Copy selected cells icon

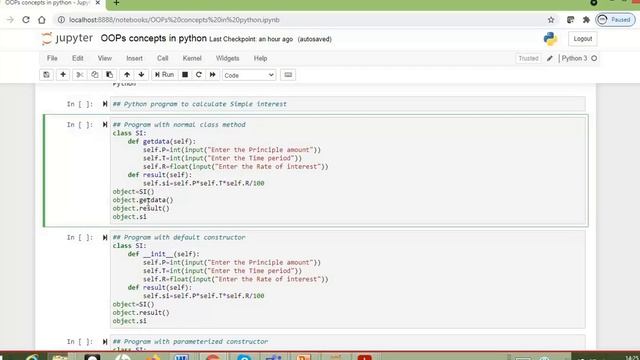(95, 75)
